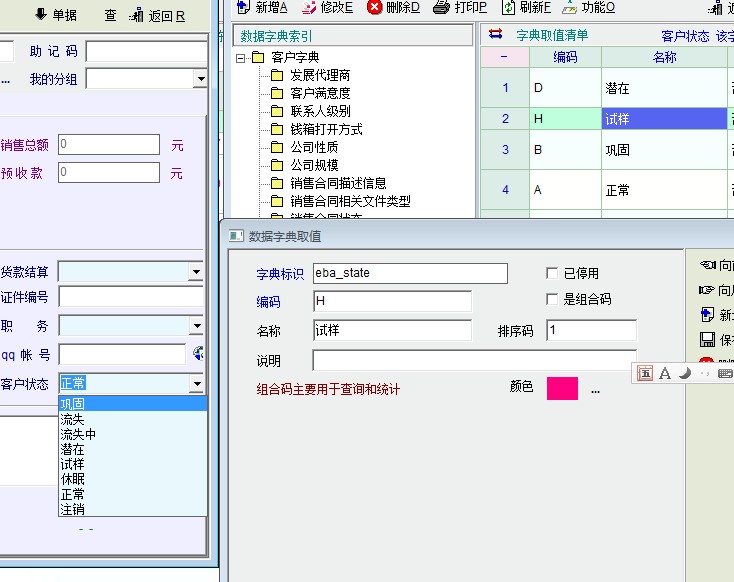
Task: Click the pink 颜色 color swatch
Action: [562, 389]
